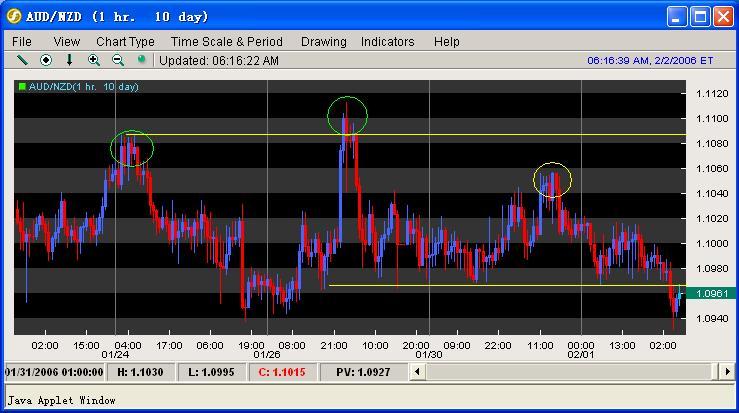Click the 1.1100 price axis label
Screen dimensions: 739x413
coord(712,118)
